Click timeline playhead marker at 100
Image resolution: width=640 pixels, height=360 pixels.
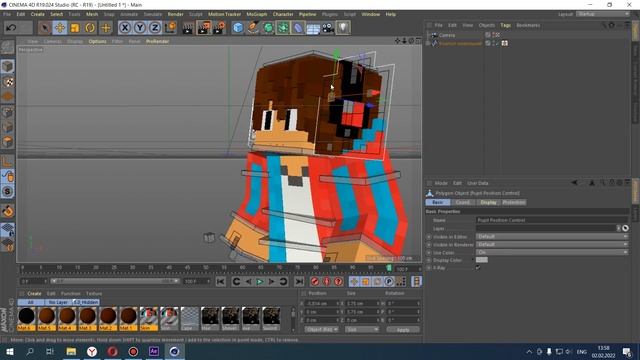tap(389, 268)
